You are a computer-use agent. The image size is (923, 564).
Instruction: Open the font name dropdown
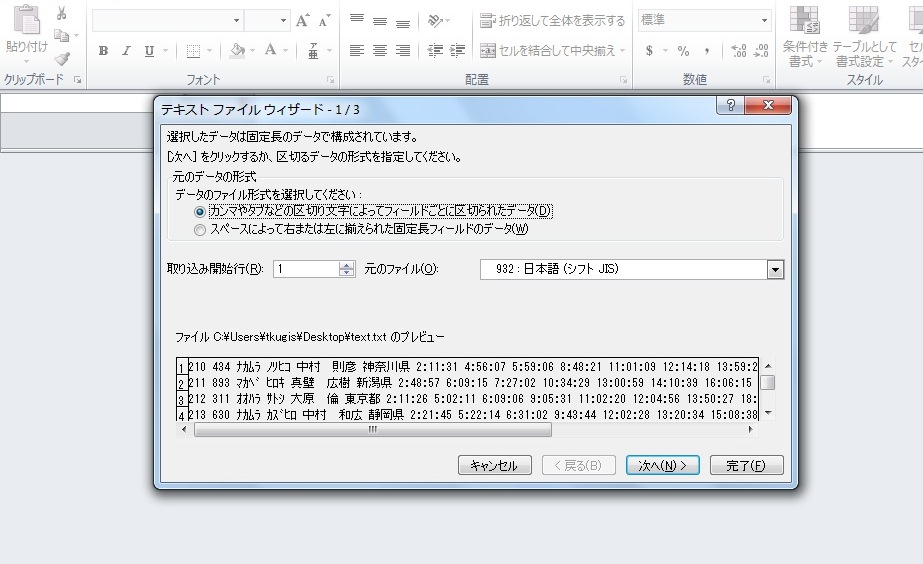(x=236, y=21)
